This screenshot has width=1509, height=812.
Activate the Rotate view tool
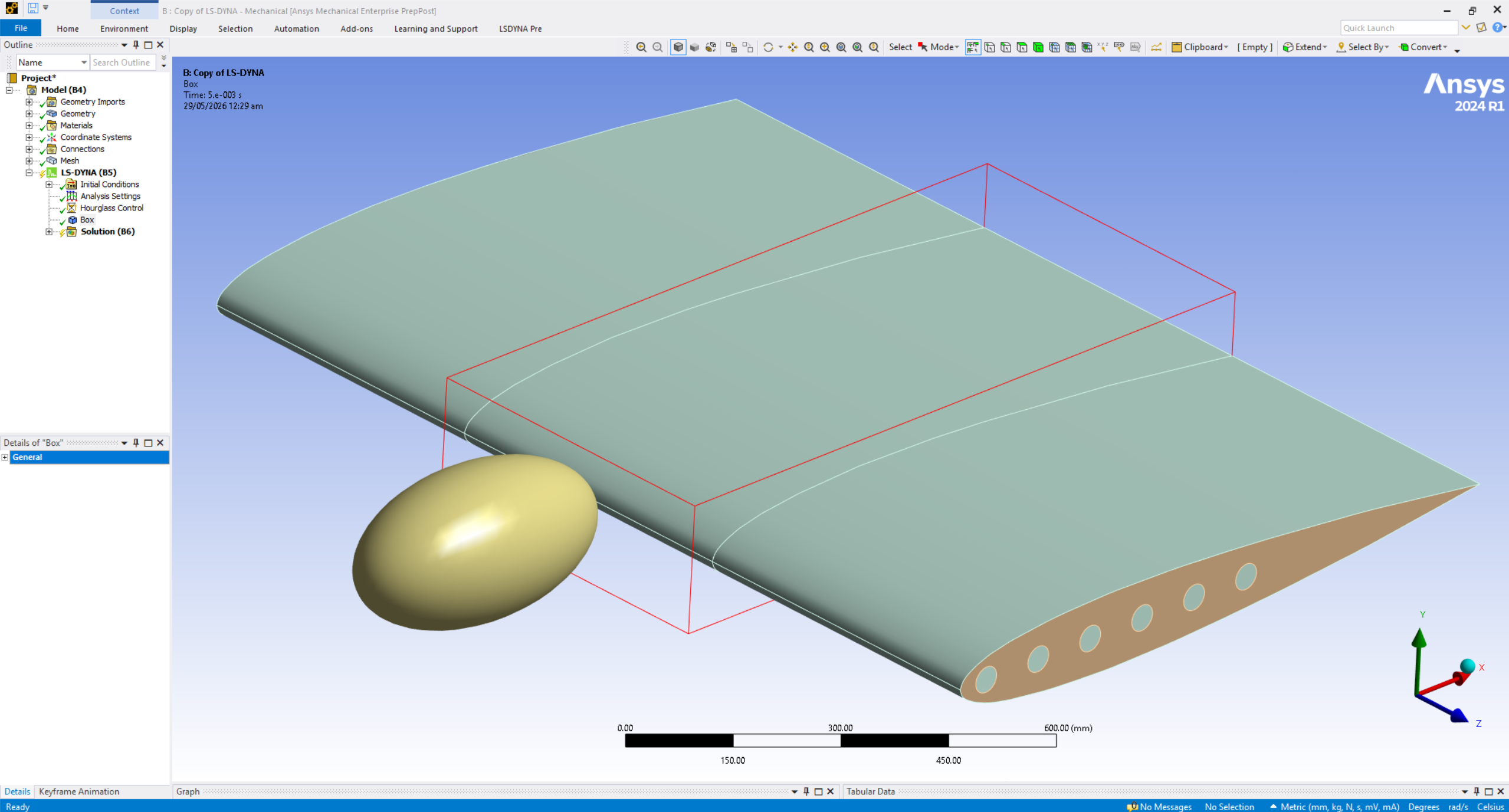768,47
